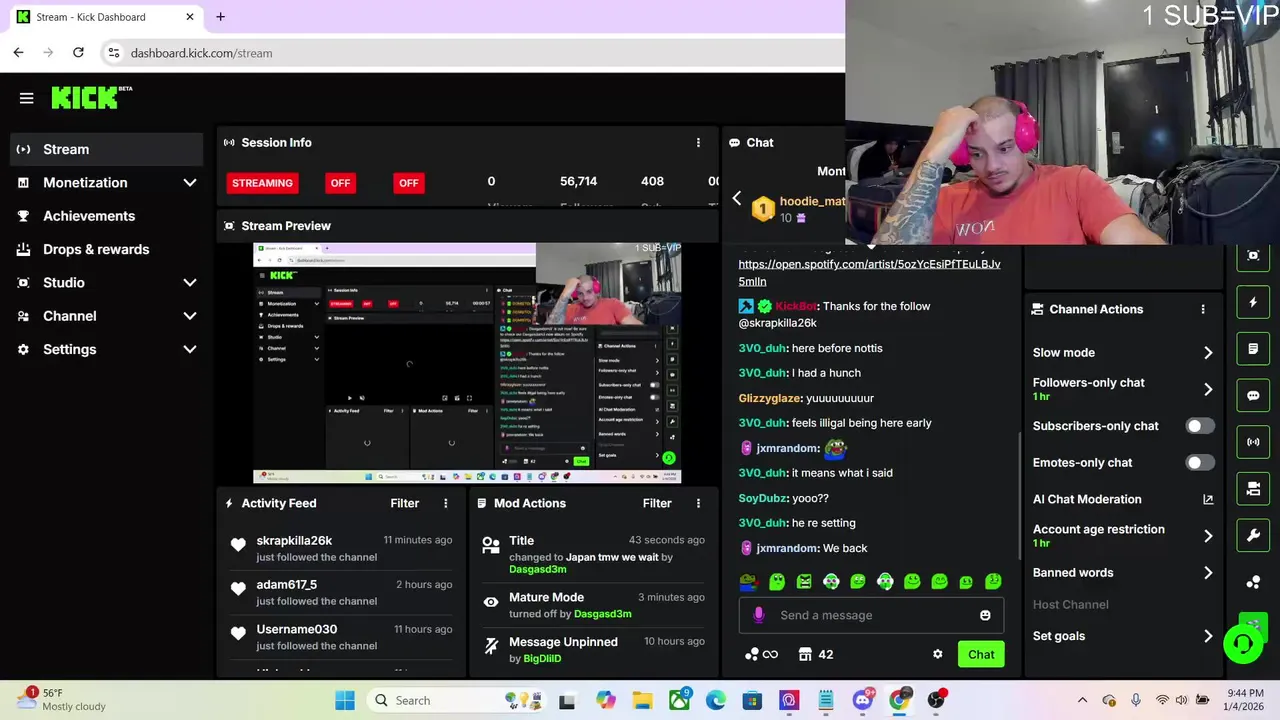Click Filter in Mod Actions
The image size is (1280, 720).
pos(657,503)
